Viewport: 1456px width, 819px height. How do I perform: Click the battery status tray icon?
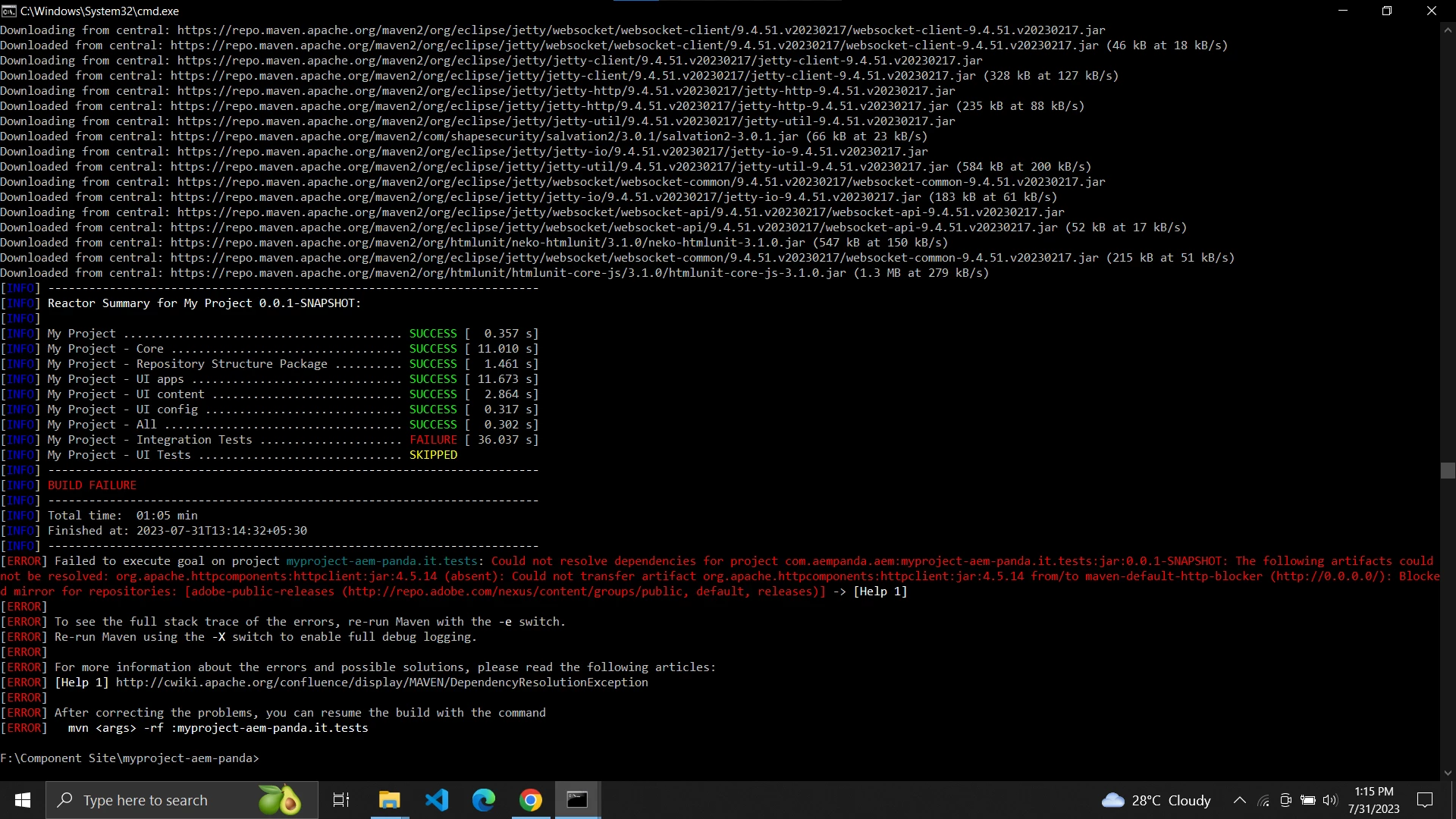coord(1308,800)
